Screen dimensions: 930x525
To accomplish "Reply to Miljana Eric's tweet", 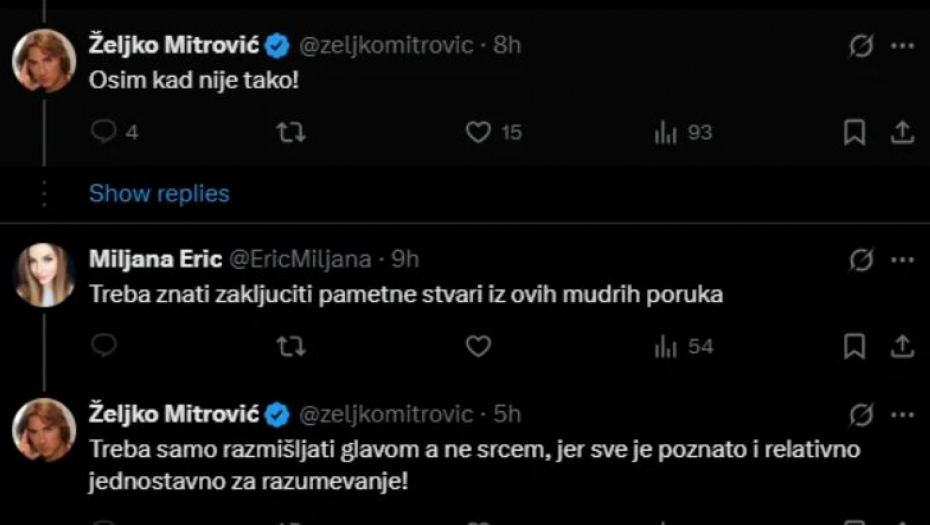I will coord(104,346).
